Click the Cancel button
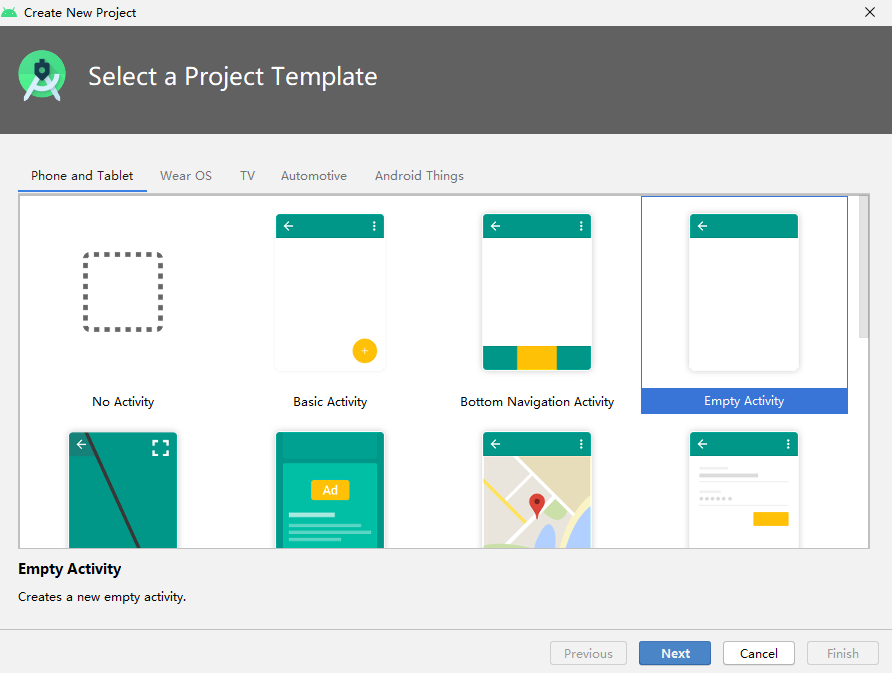 [x=759, y=653]
